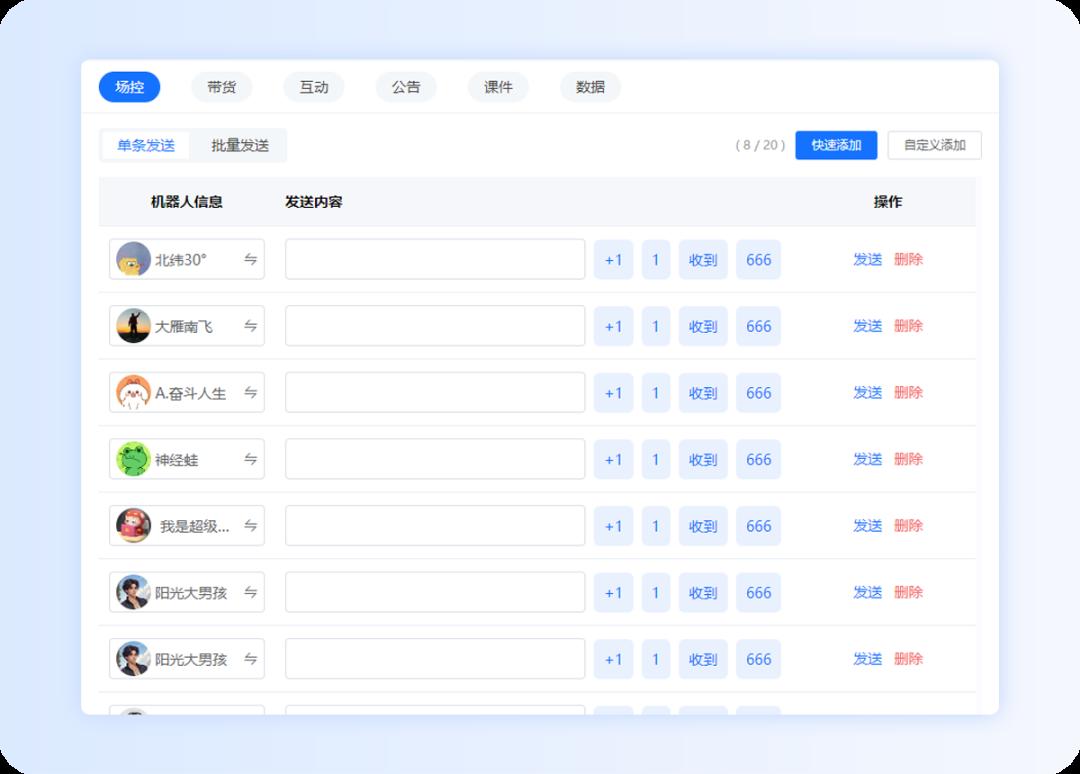Switch to 批量发送 mode
This screenshot has width=1080, height=774.
pos(240,145)
